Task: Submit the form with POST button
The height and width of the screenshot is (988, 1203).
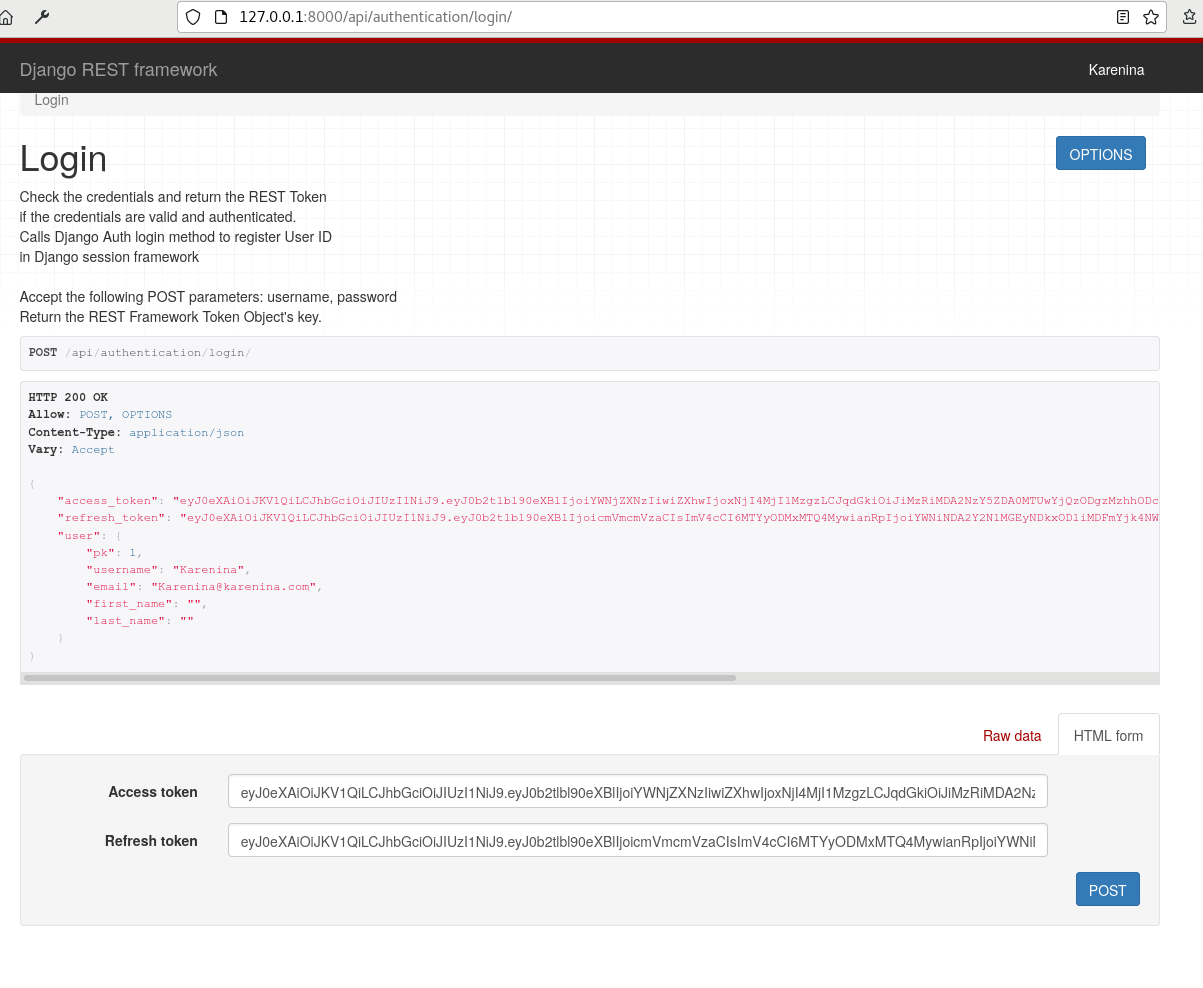Action: tap(1107, 890)
